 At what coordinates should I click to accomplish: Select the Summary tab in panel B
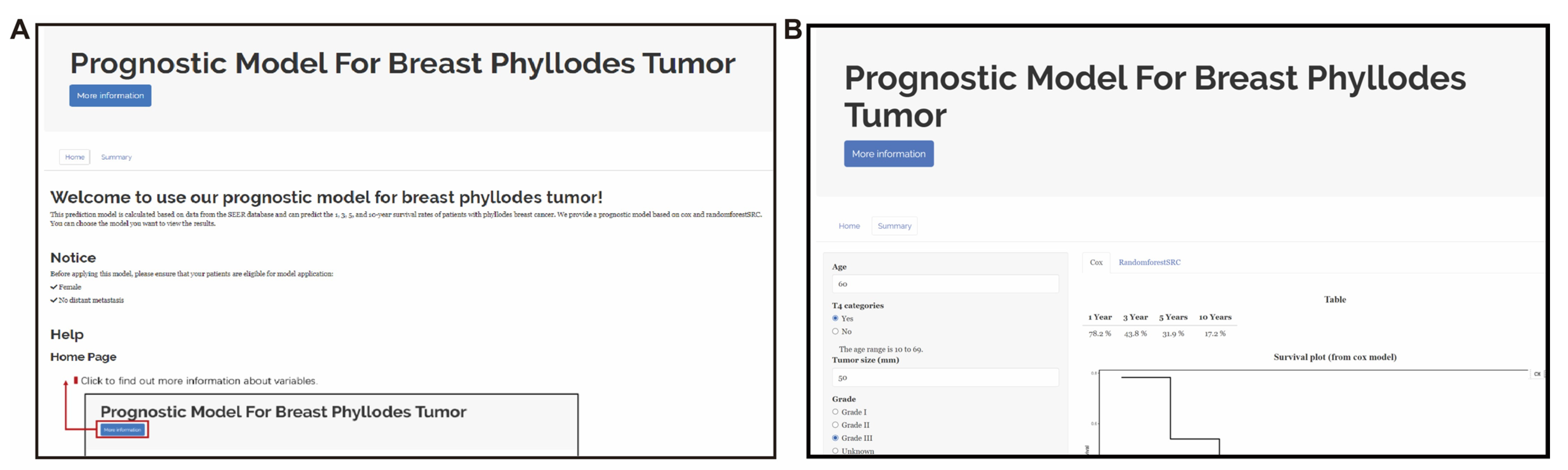tap(894, 226)
